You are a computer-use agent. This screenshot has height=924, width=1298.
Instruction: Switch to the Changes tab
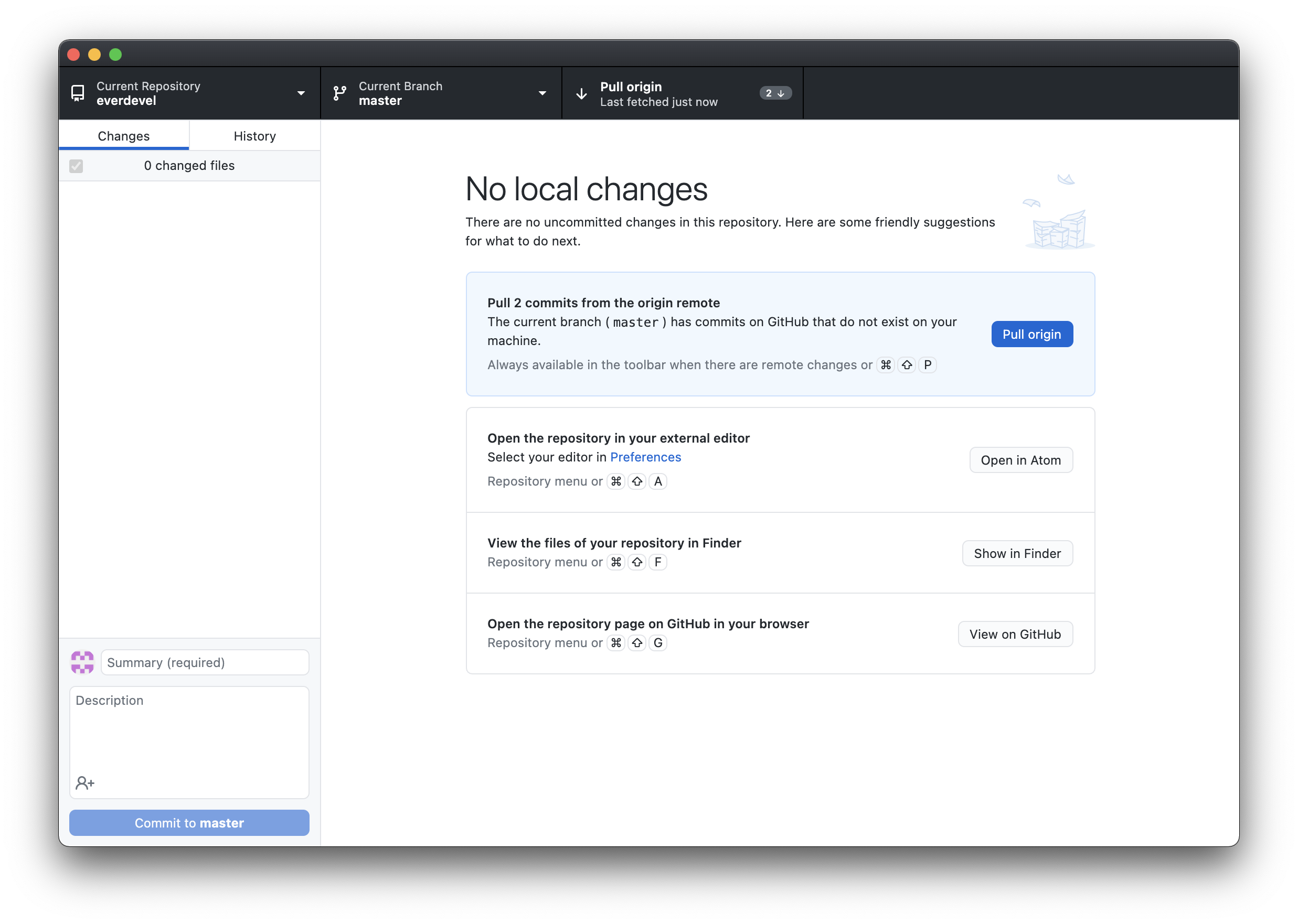point(123,136)
